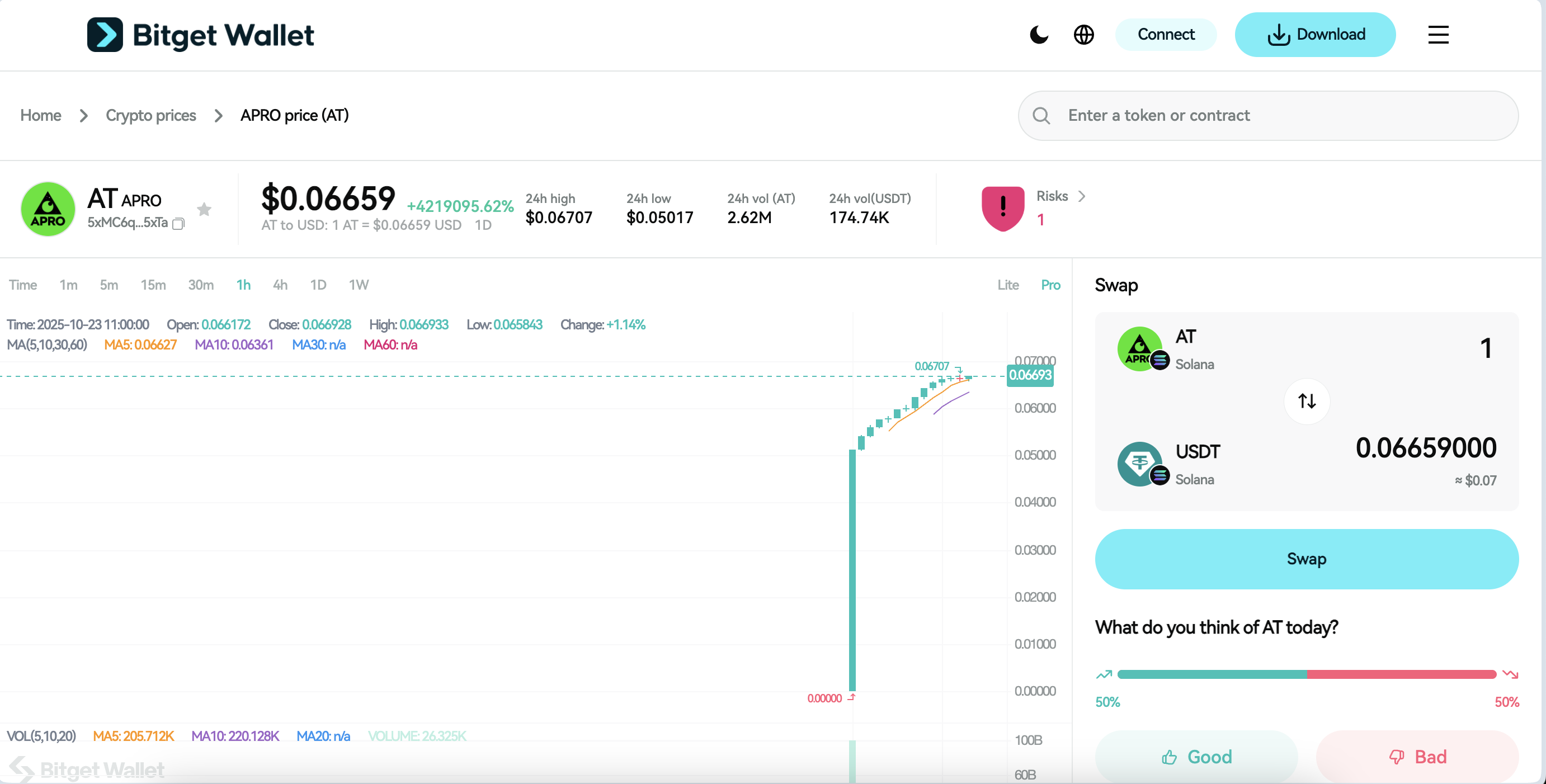Image resolution: width=1546 pixels, height=784 pixels.
Task: Expand the Risks details chevron
Action: 1082,196
